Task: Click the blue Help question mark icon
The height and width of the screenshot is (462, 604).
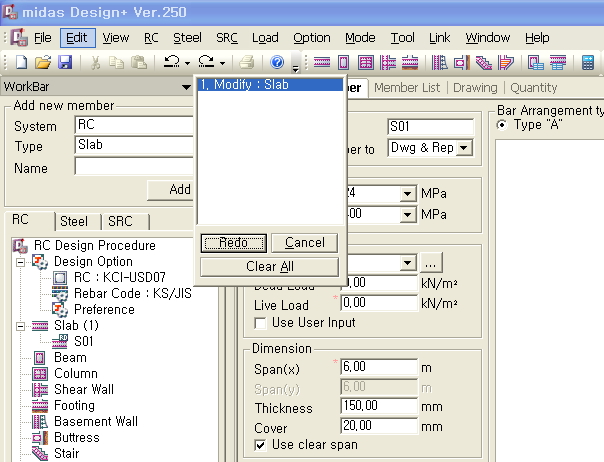Action: 277,62
